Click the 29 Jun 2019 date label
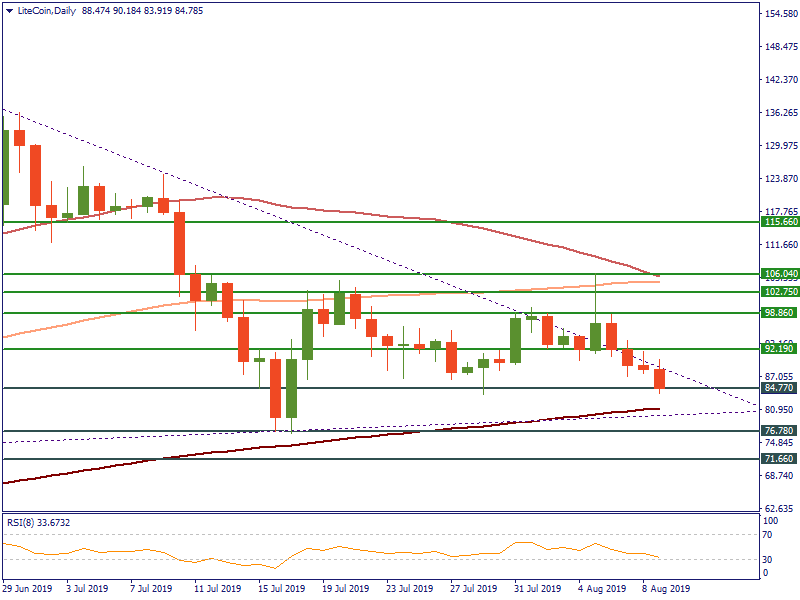The width and height of the screenshot is (800, 600). pos(27,589)
